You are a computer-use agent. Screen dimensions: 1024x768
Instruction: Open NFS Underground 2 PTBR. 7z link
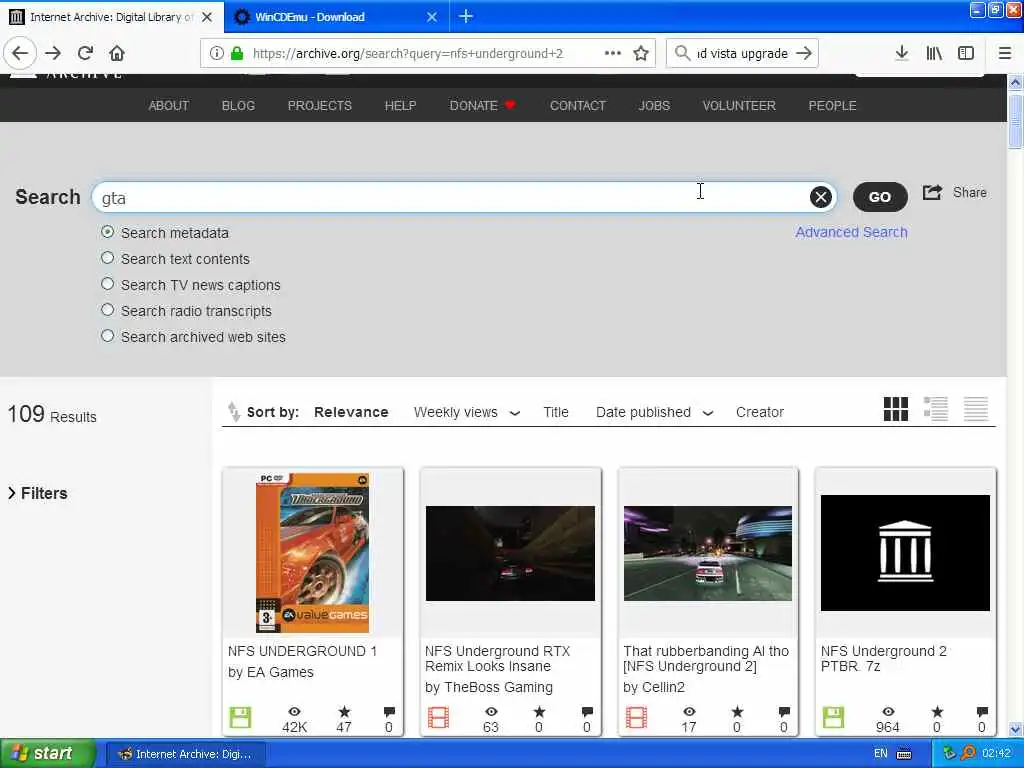point(883,658)
